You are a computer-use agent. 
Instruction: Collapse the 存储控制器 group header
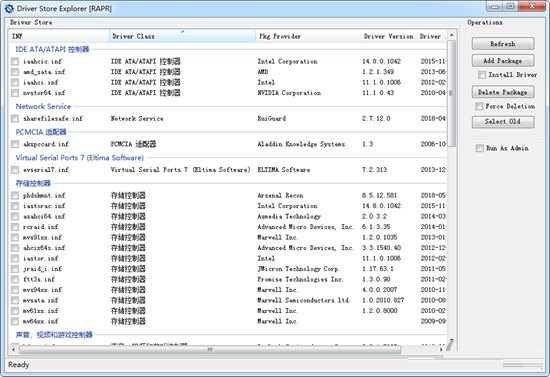[33, 183]
